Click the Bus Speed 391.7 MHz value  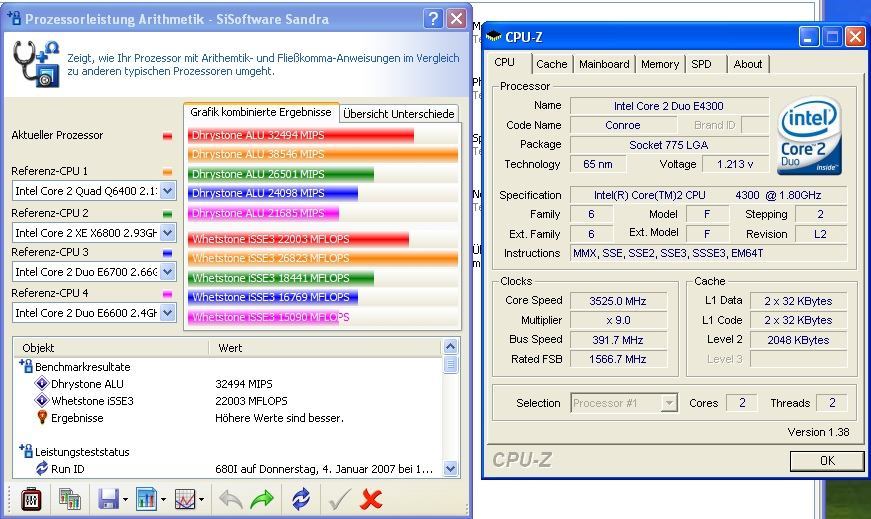[x=618, y=340]
